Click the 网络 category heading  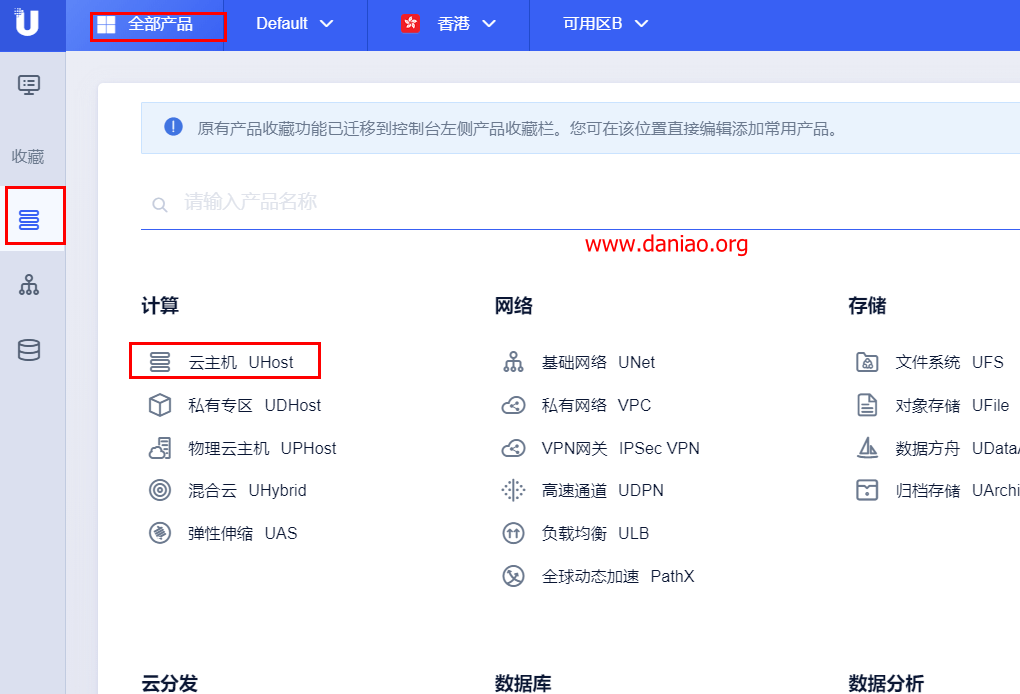click(513, 305)
